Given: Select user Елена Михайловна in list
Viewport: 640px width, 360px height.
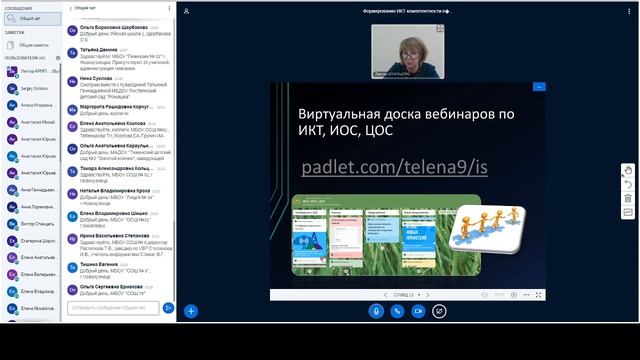Looking at the screenshot, I should tap(33, 308).
